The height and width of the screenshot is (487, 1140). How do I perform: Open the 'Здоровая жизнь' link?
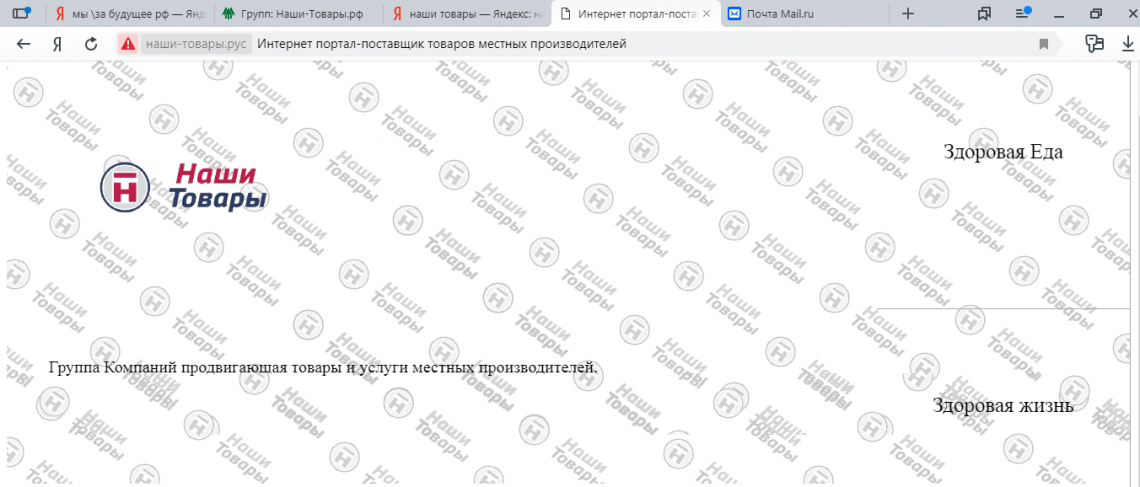point(1003,405)
